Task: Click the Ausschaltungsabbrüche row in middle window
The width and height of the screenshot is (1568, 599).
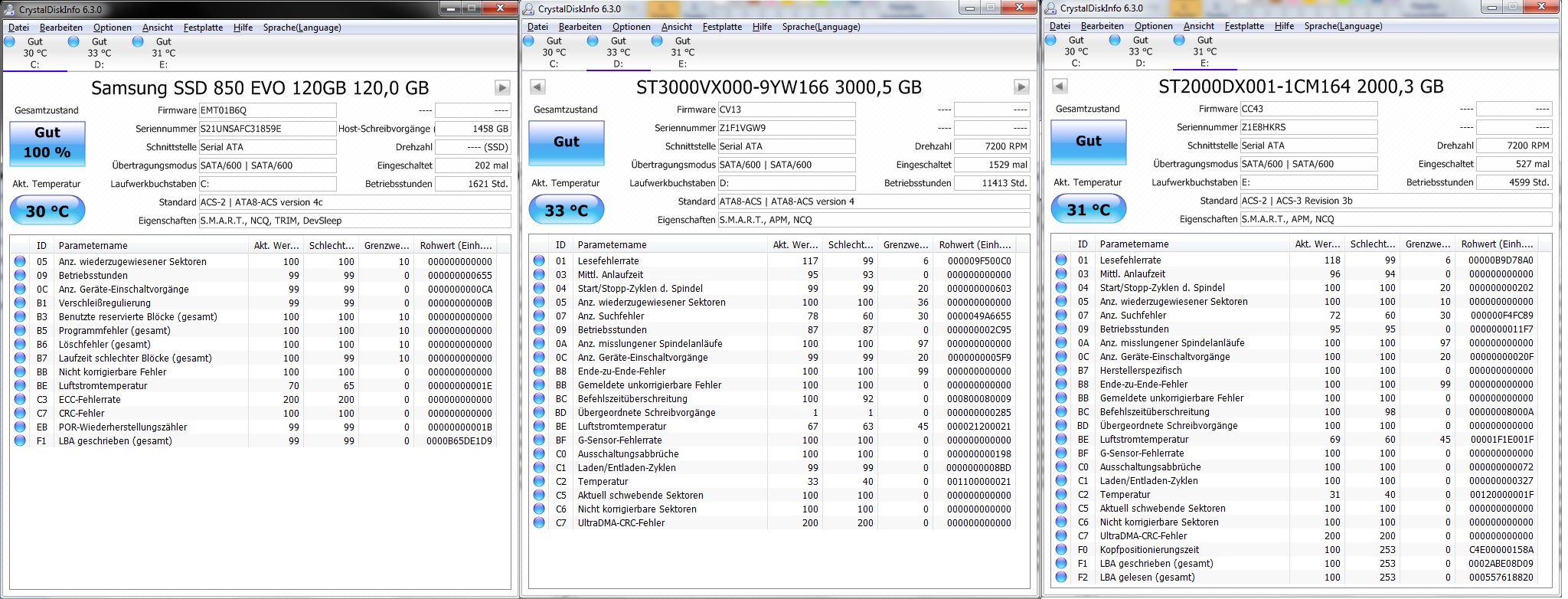Action: click(774, 453)
